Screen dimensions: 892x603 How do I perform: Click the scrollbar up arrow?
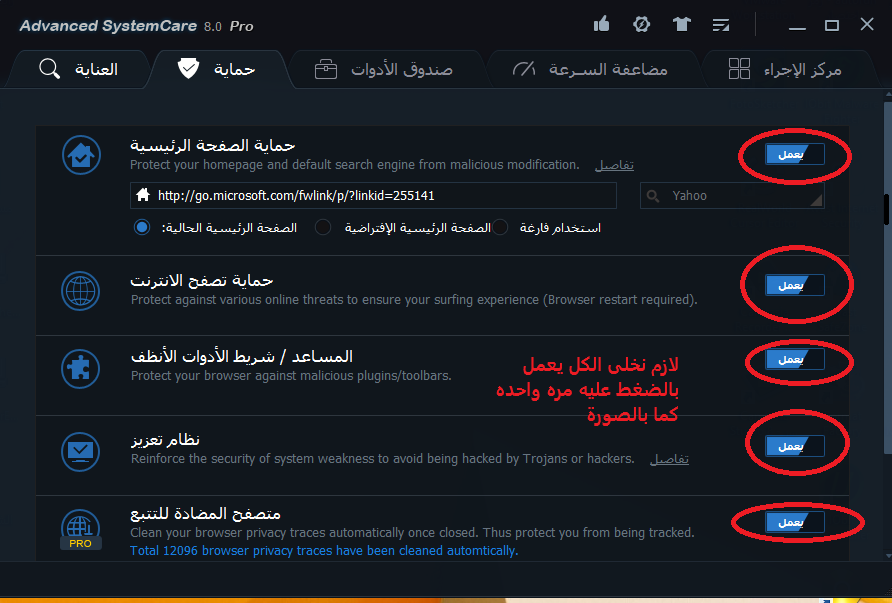pyautogui.click(x=887, y=94)
